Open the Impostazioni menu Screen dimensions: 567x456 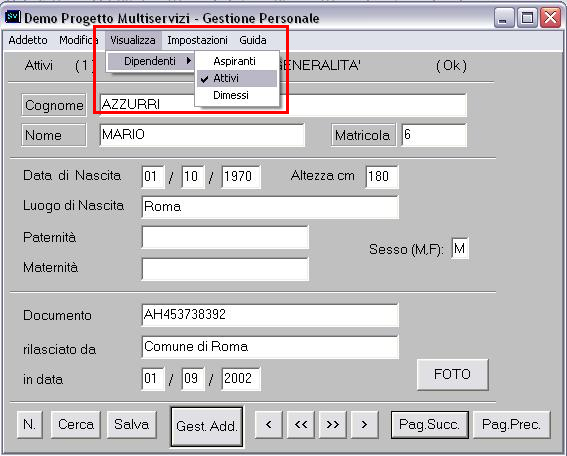(197, 40)
